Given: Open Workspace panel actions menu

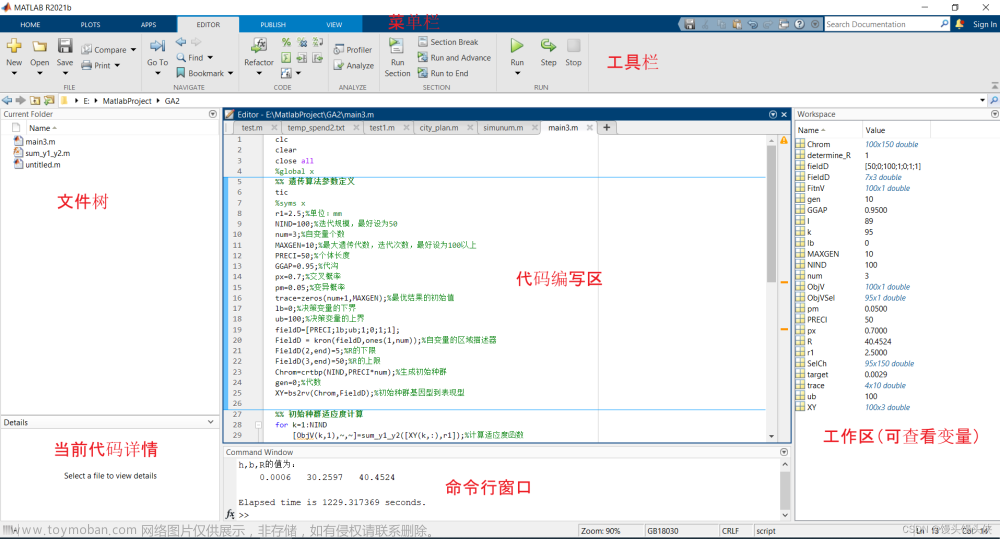Looking at the screenshot, I should click(994, 114).
